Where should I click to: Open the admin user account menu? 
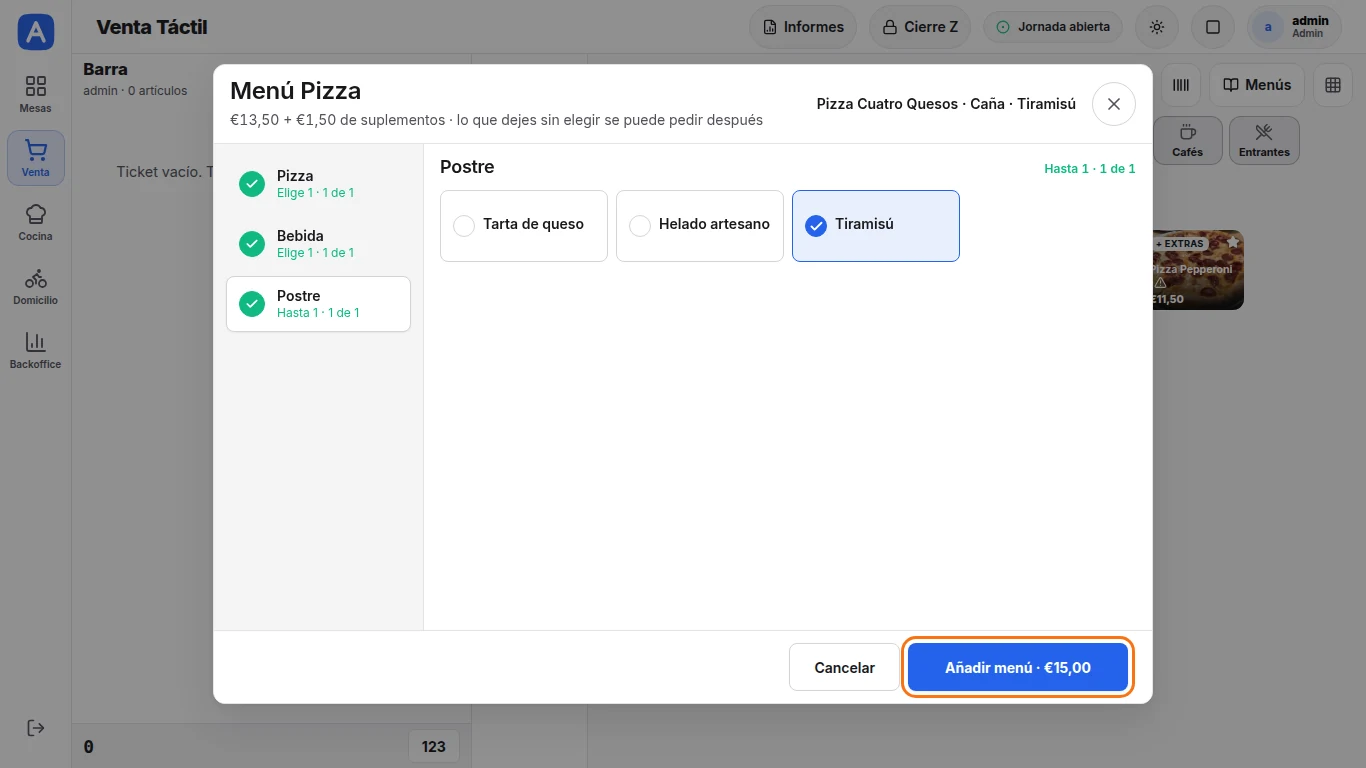tap(1302, 27)
